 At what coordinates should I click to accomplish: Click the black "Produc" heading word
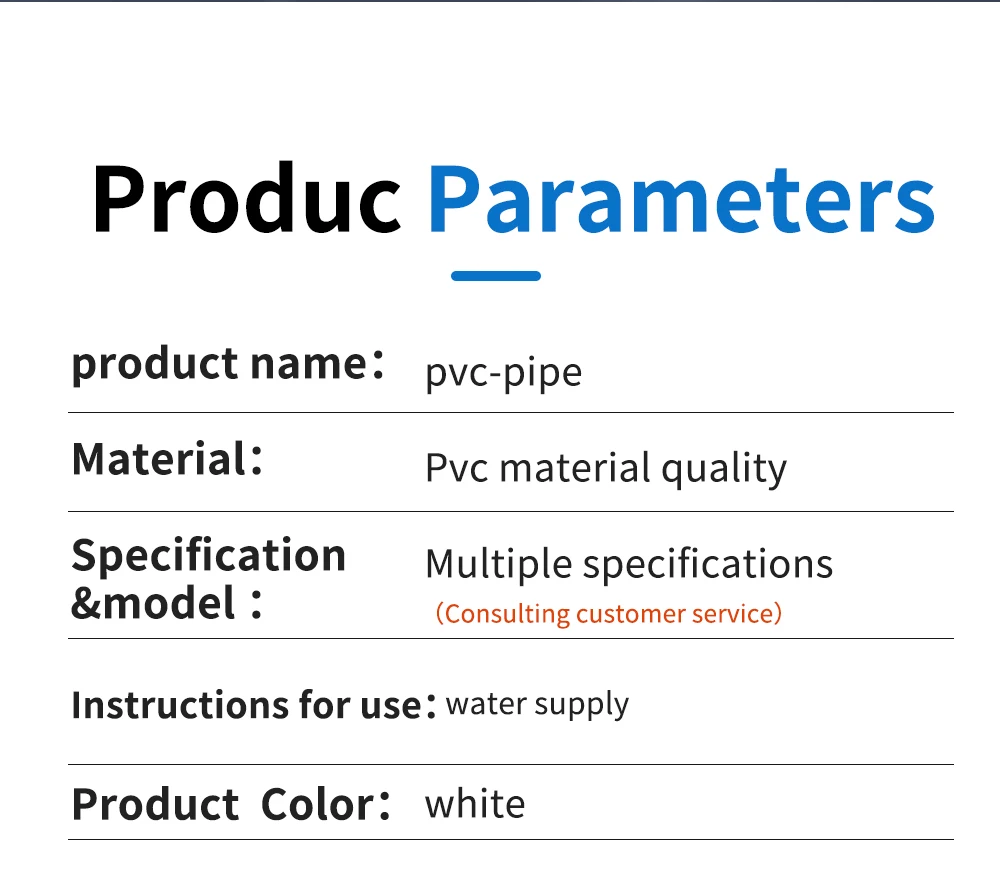(246, 199)
